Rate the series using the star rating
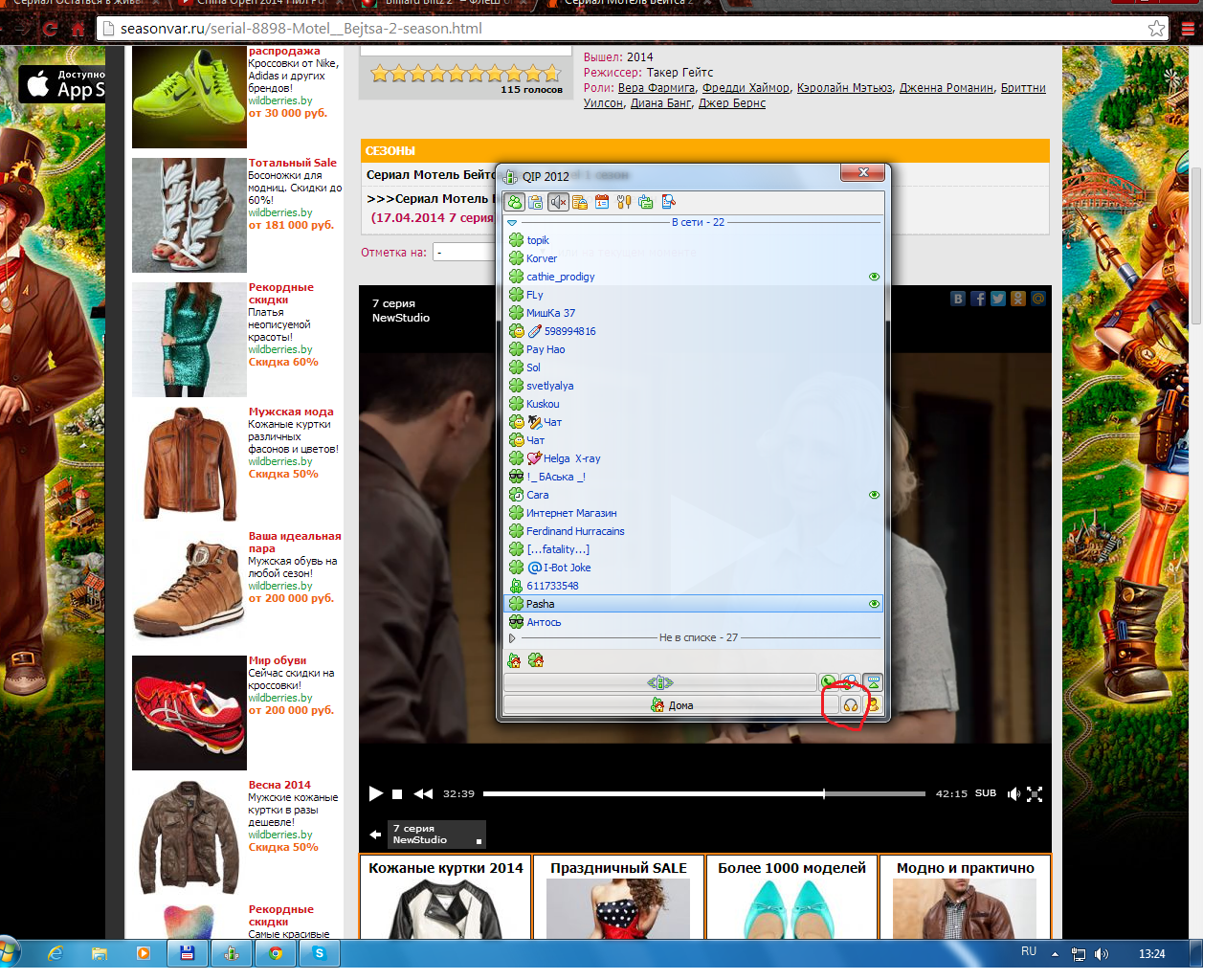Image resolution: width=1225 pixels, height=980 pixels. click(x=465, y=74)
